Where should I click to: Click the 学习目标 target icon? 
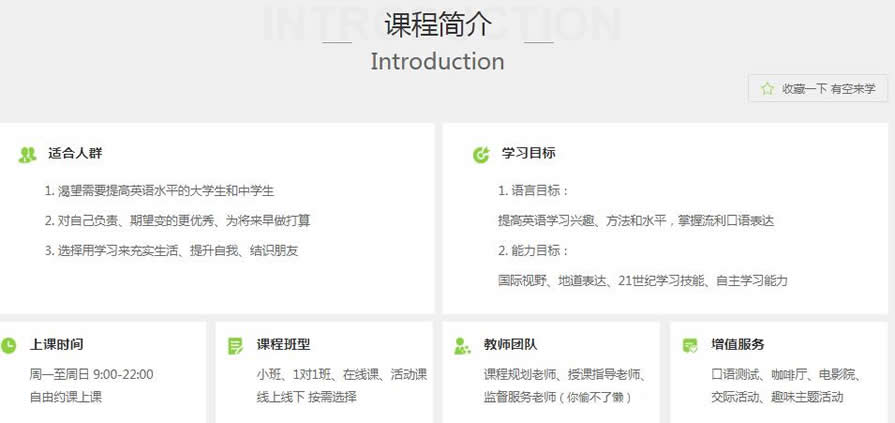[481, 155]
